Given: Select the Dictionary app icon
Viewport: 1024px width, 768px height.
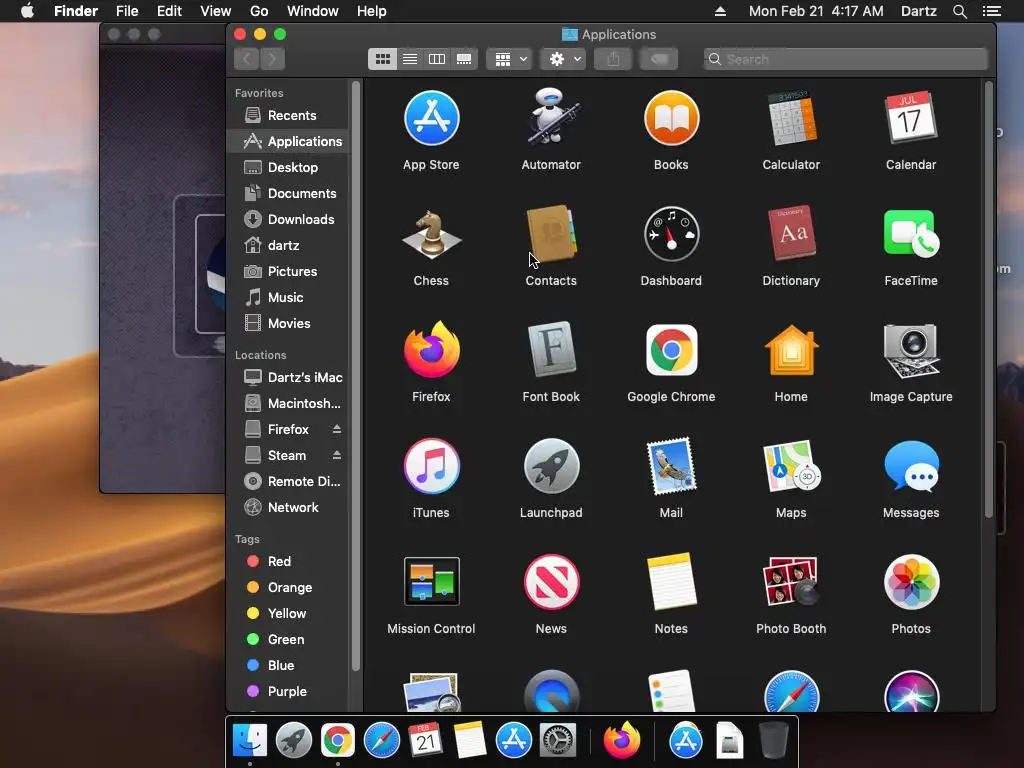Looking at the screenshot, I should (791, 234).
